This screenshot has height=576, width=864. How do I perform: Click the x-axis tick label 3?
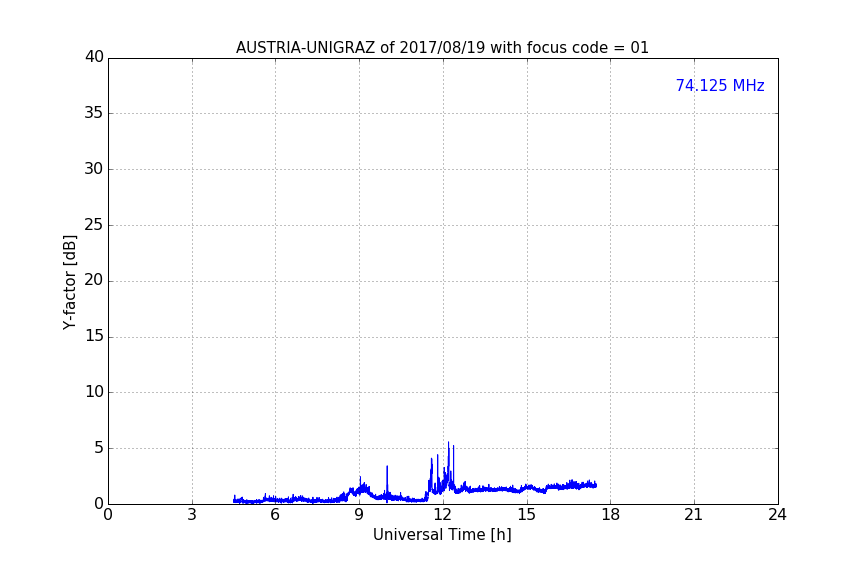[x=192, y=515]
